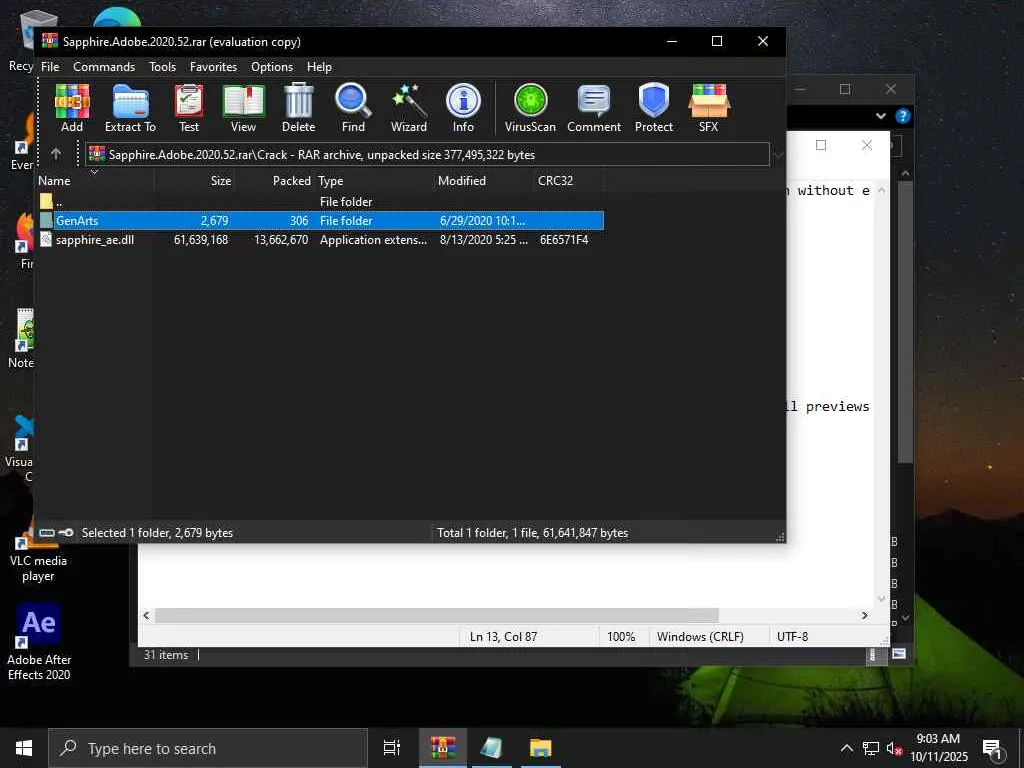Click the Notepad taskbar icon
Viewport: 1024px width, 768px height.
492,748
